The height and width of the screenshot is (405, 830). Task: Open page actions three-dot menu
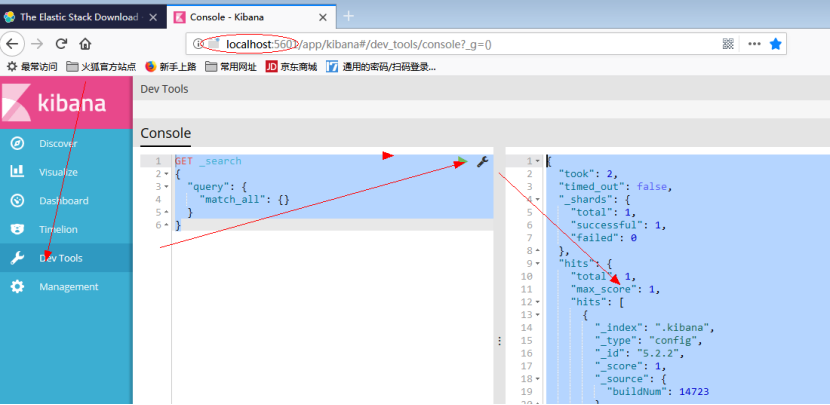[754, 44]
